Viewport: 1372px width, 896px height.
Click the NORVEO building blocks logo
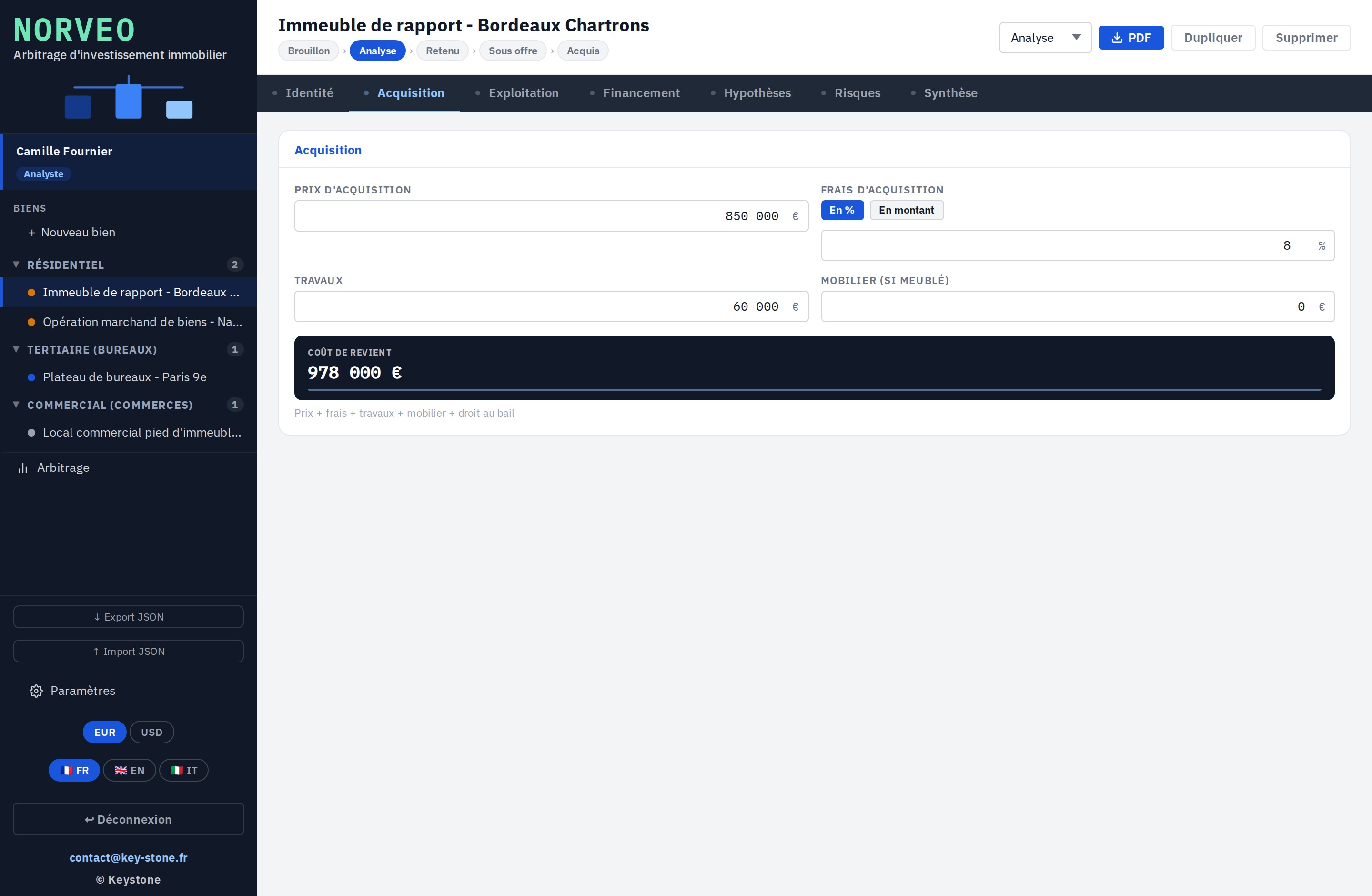[x=129, y=97]
